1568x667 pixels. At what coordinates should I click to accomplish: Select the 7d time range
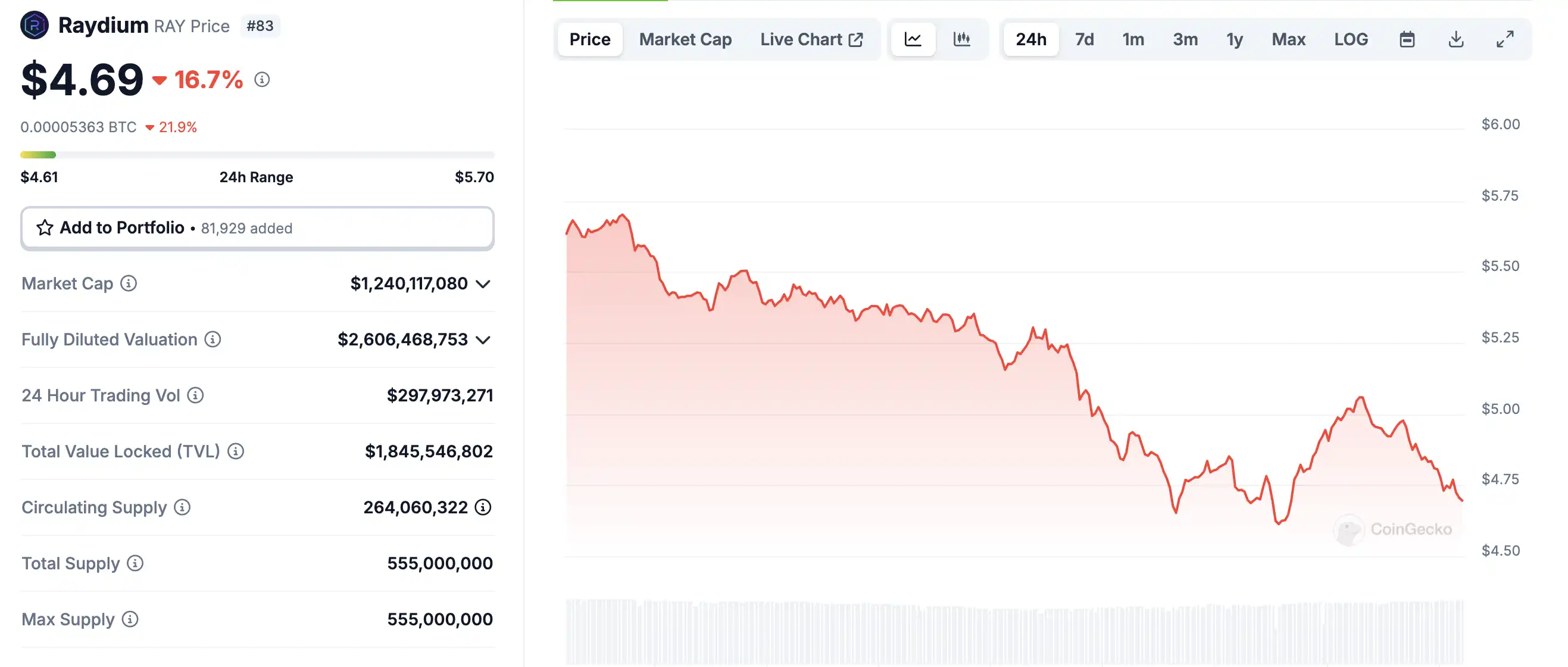coord(1084,39)
